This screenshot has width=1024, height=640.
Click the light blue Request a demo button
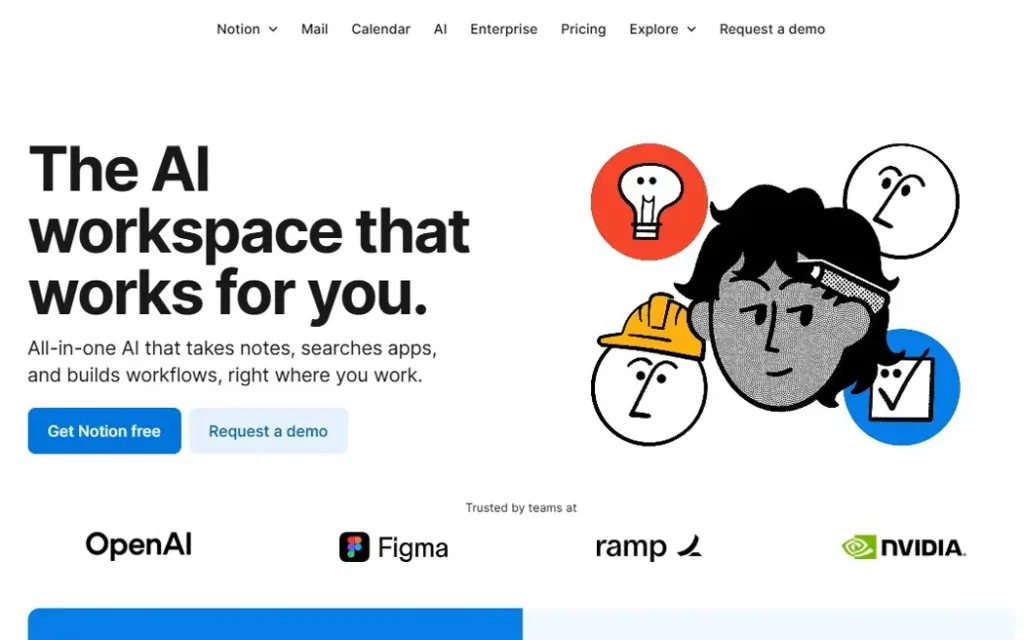(x=268, y=431)
